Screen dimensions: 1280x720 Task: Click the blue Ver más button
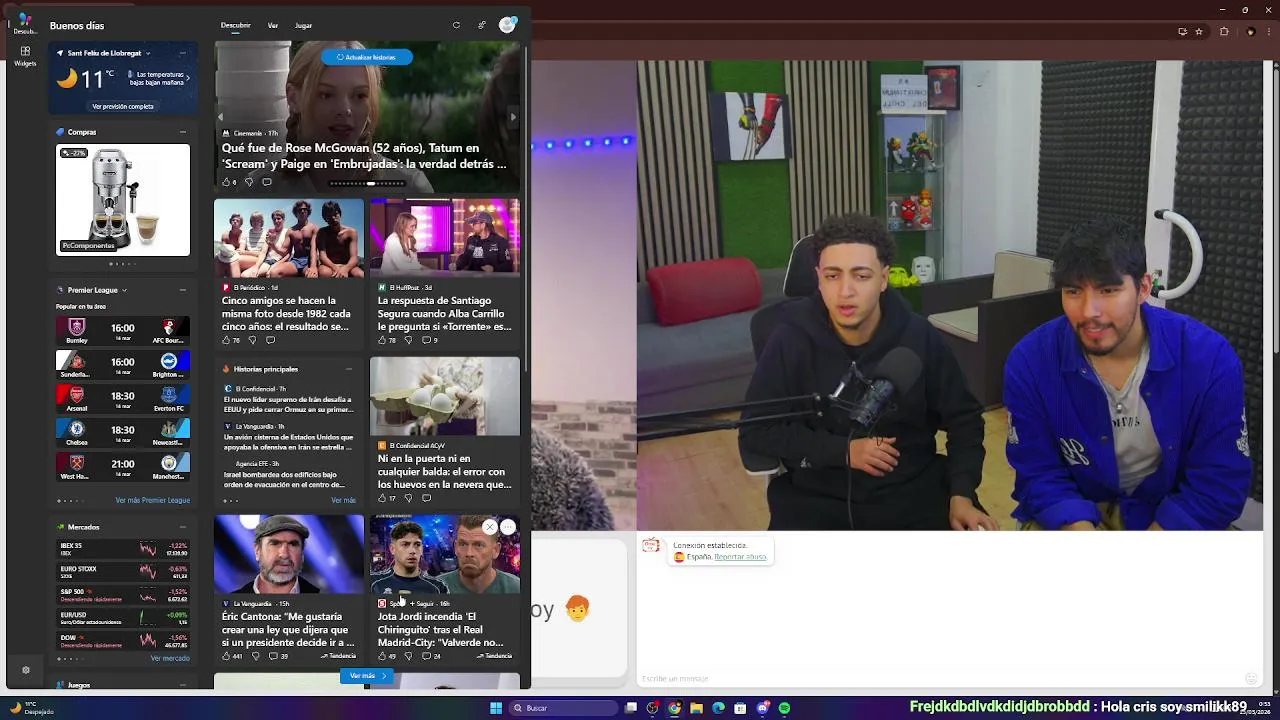tap(367, 676)
